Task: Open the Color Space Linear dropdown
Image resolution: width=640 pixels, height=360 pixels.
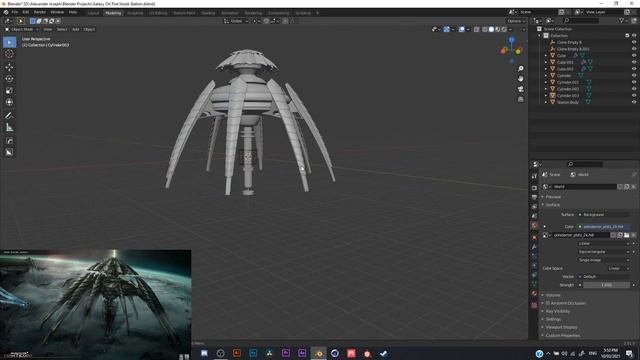Action: click(x=618, y=269)
